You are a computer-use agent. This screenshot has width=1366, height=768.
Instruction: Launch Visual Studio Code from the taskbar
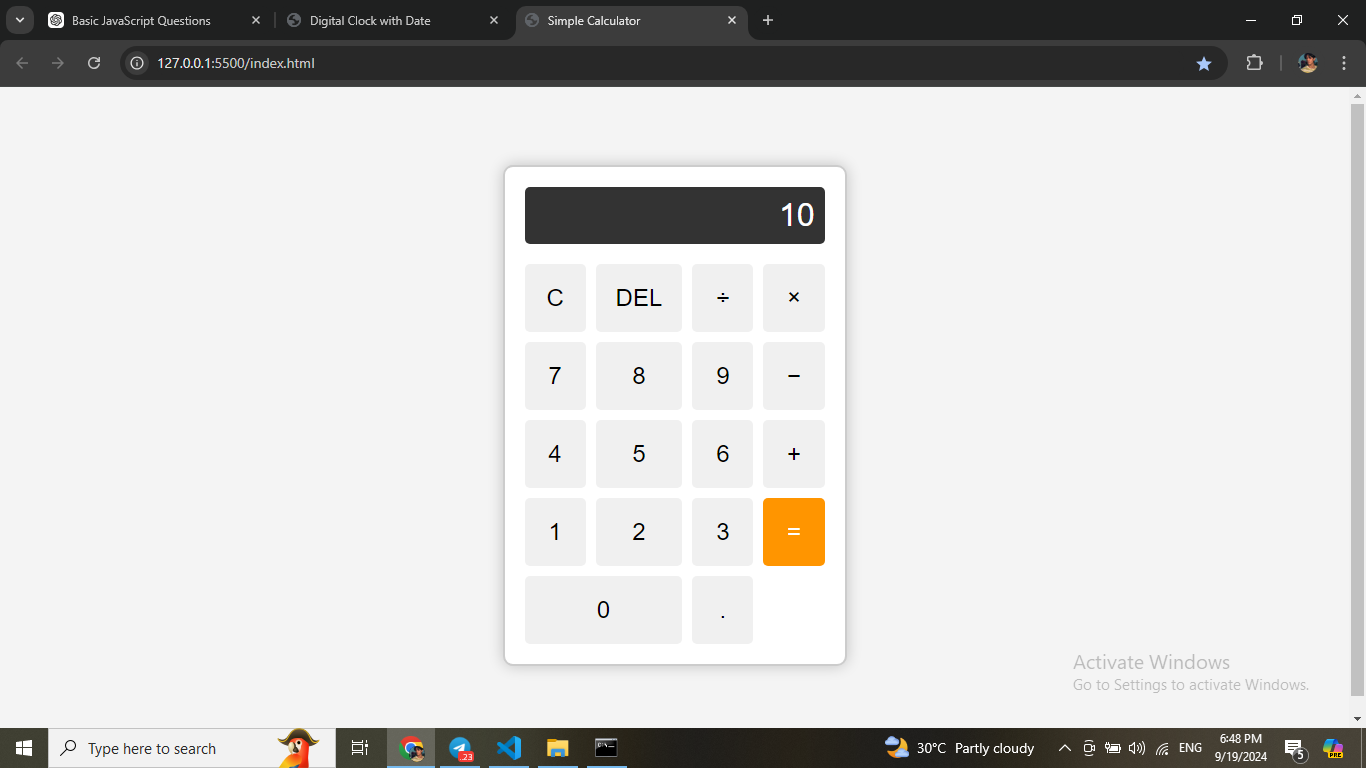tap(509, 747)
